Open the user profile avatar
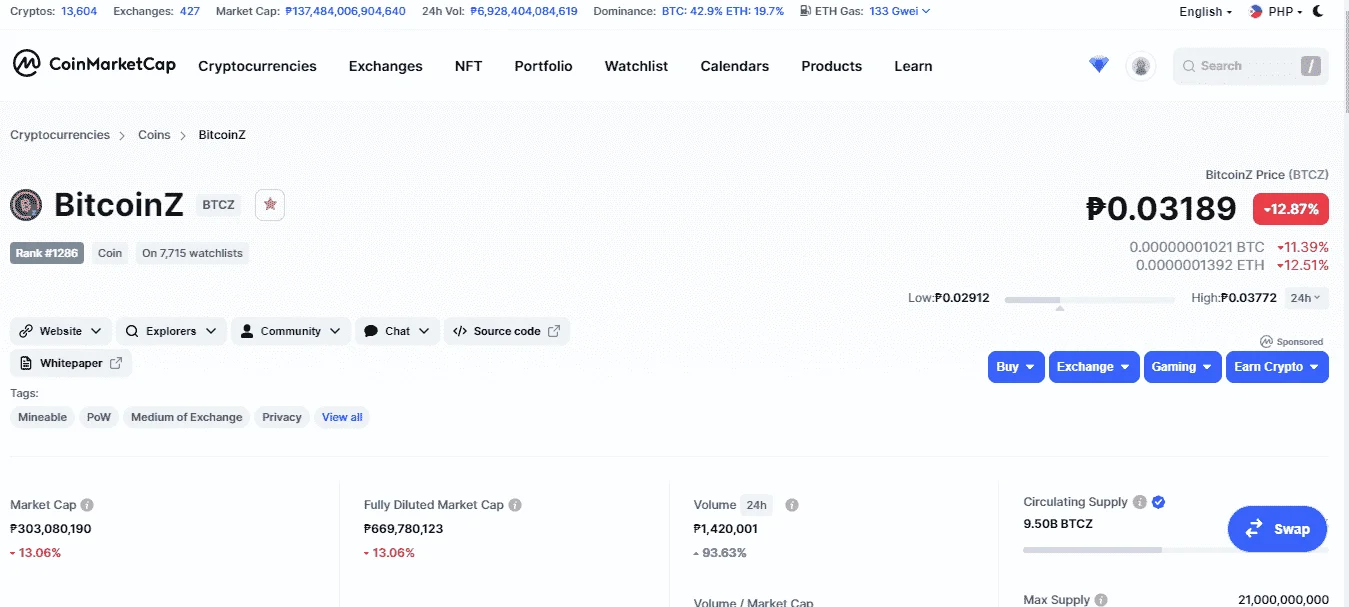 pyautogui.click(x=1141, y=66)
